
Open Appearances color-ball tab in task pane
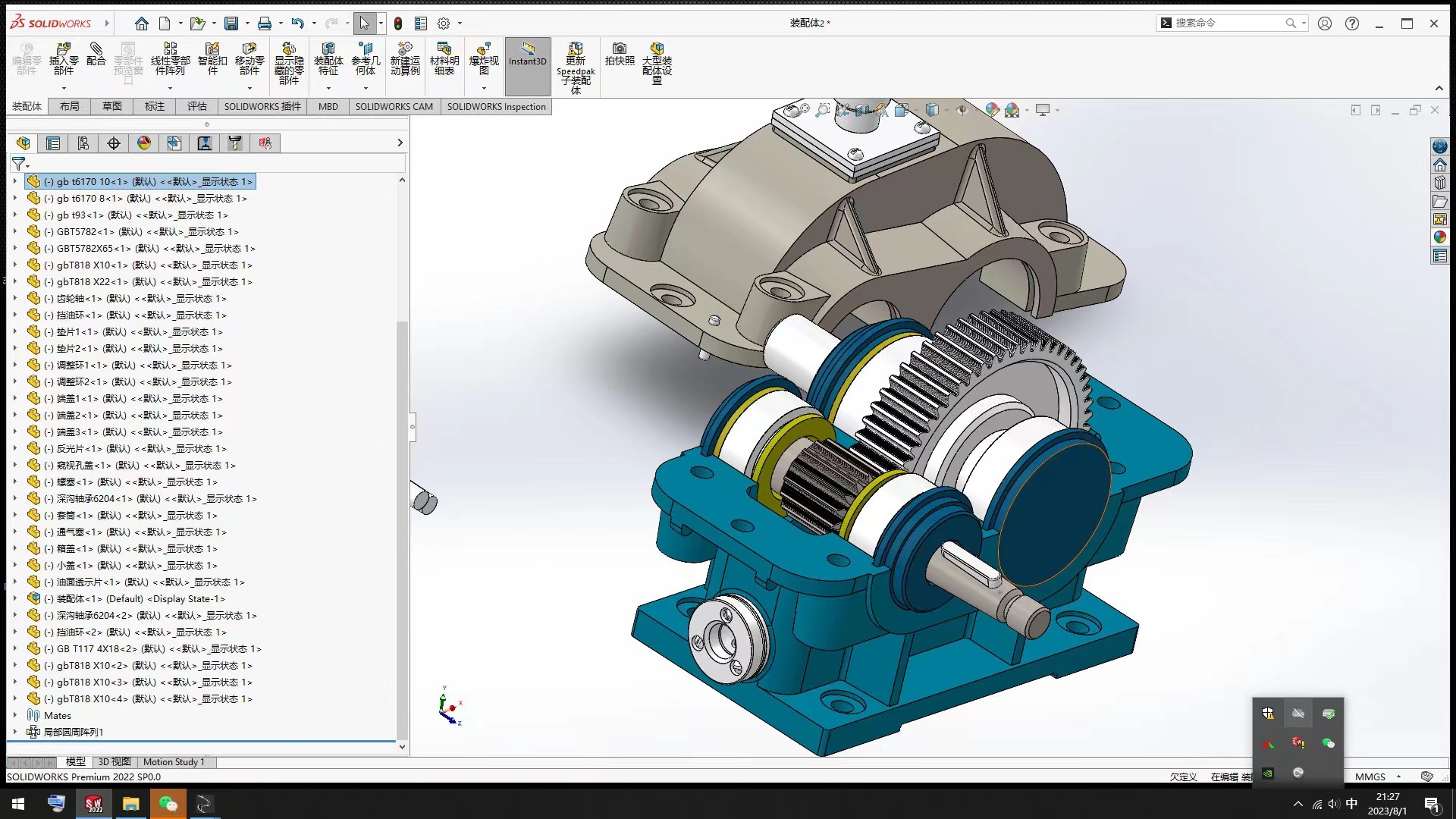click(x=1439, y=237)
